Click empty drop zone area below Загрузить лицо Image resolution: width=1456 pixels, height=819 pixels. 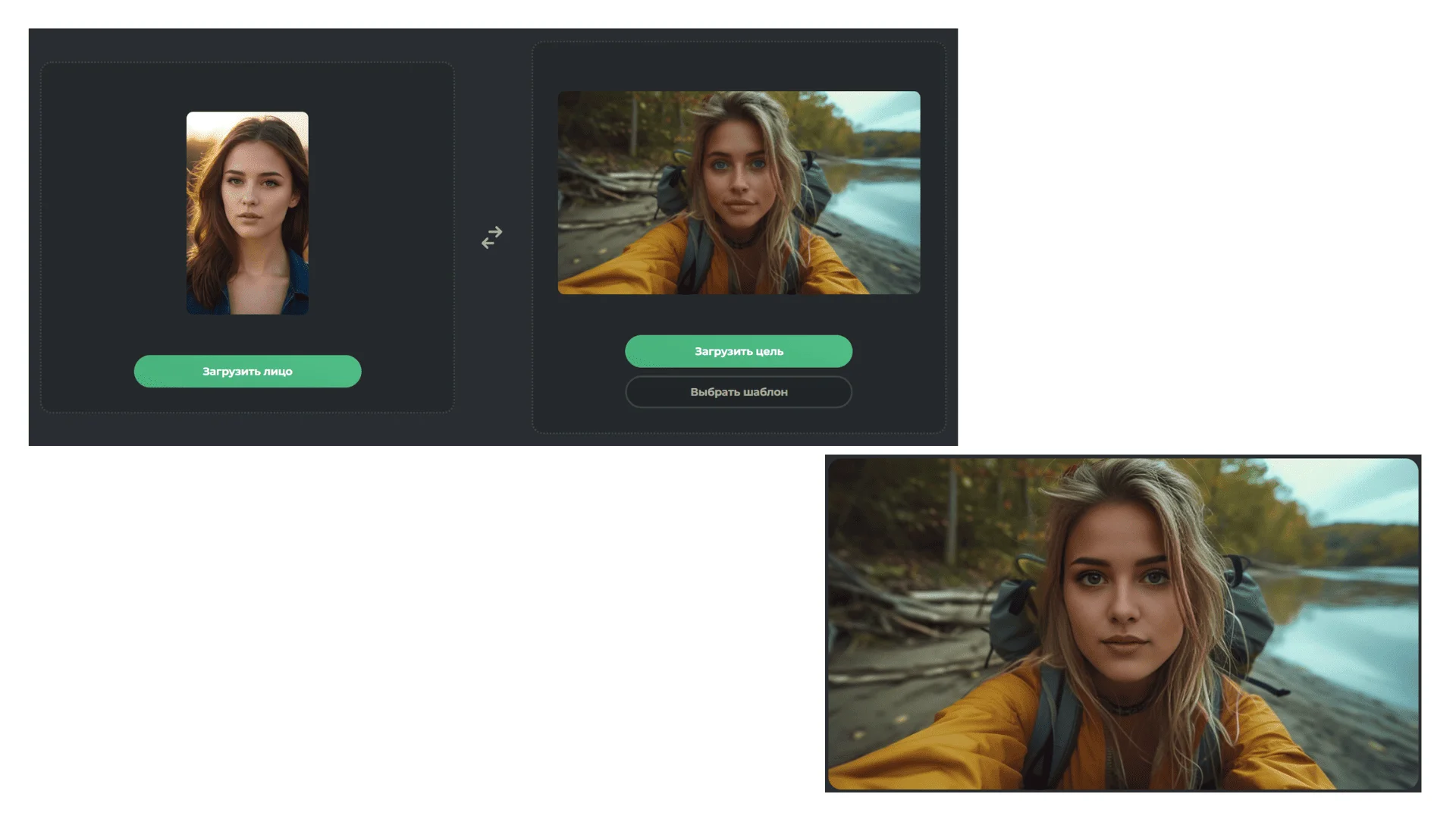pyautogui.click(x=247, y=400)
